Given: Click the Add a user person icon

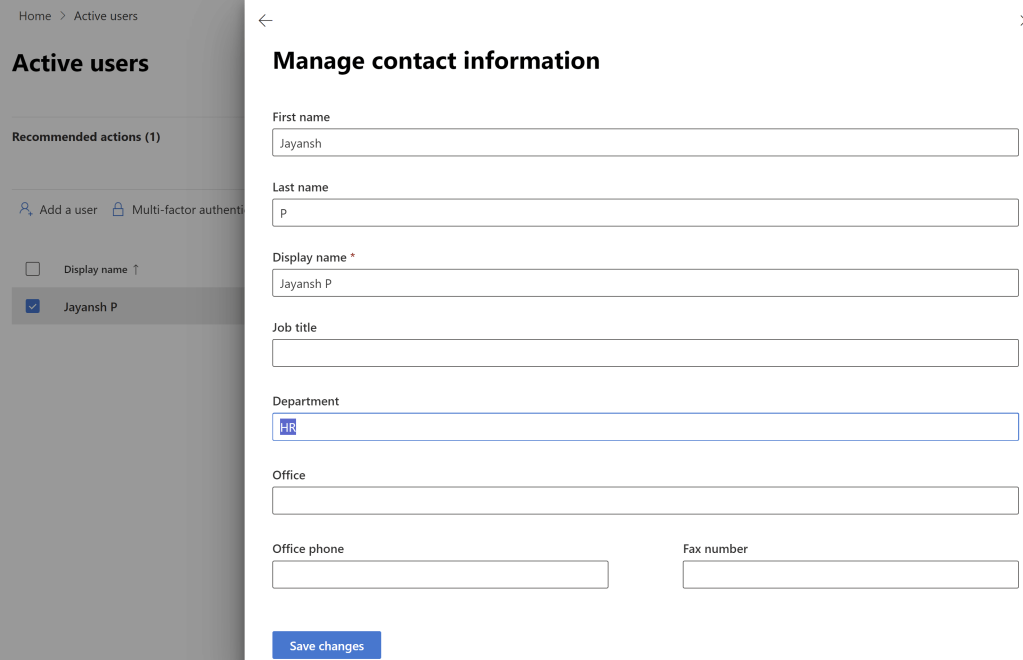Looking at the screenshot, I should point(26,210).
